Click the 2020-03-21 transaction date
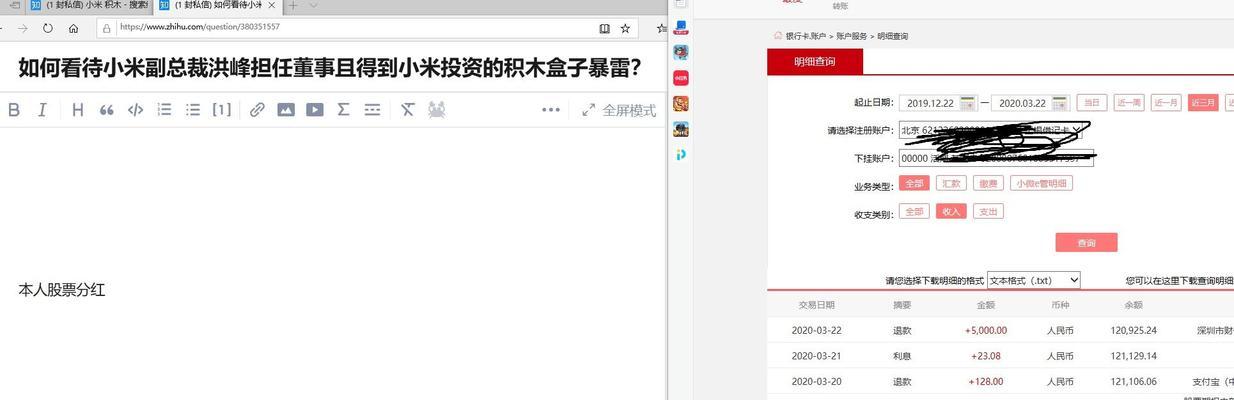Image resolution: width=1234 pixels, height=400 pixels. pos(816,356)
